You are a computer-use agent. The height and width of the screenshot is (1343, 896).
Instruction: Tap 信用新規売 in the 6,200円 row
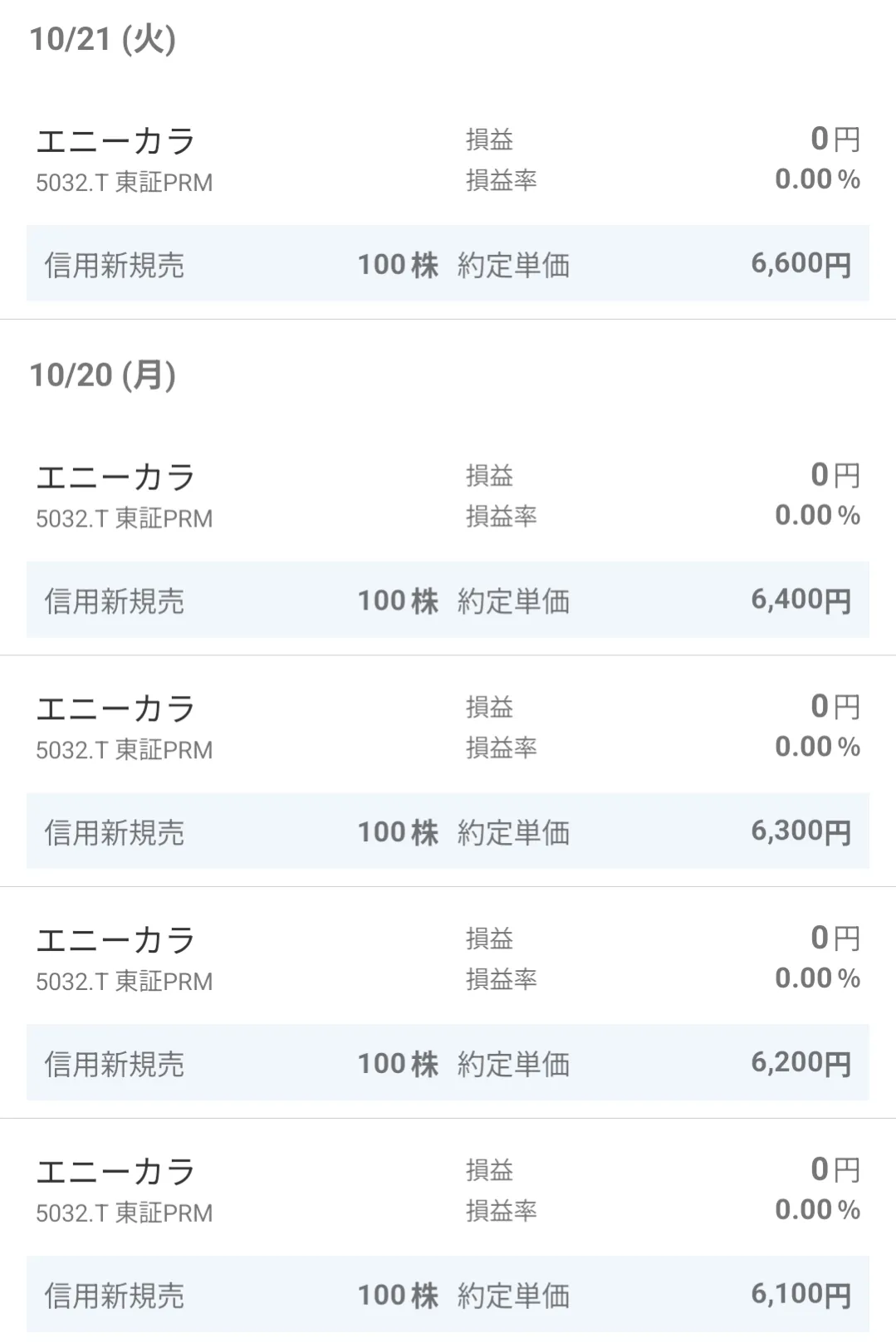coord(115,1064)
